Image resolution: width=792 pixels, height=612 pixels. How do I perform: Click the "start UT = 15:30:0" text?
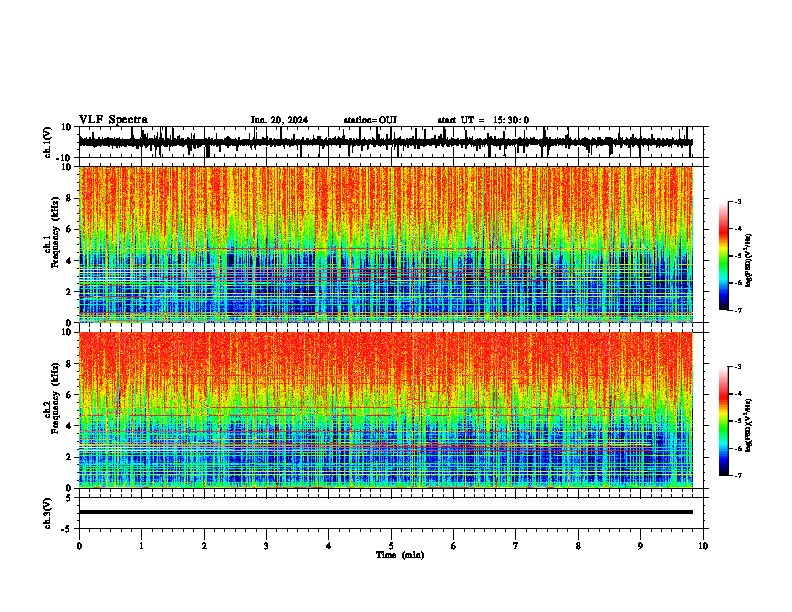point(483,120)
